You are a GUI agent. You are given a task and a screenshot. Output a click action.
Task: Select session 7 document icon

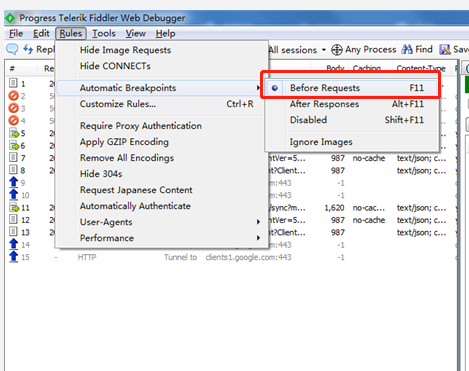coord(13,157)
